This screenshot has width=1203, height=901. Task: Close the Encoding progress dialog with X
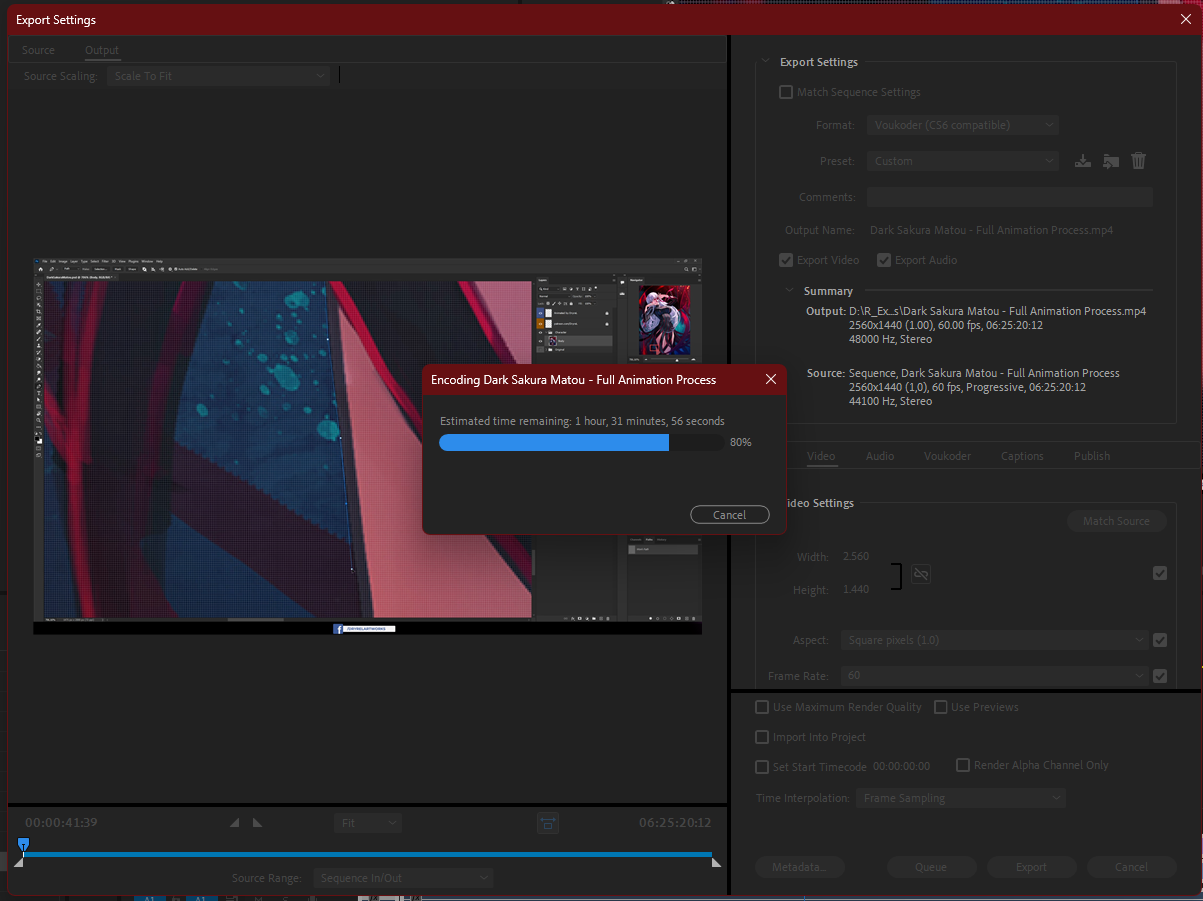(x=771, y=380)
